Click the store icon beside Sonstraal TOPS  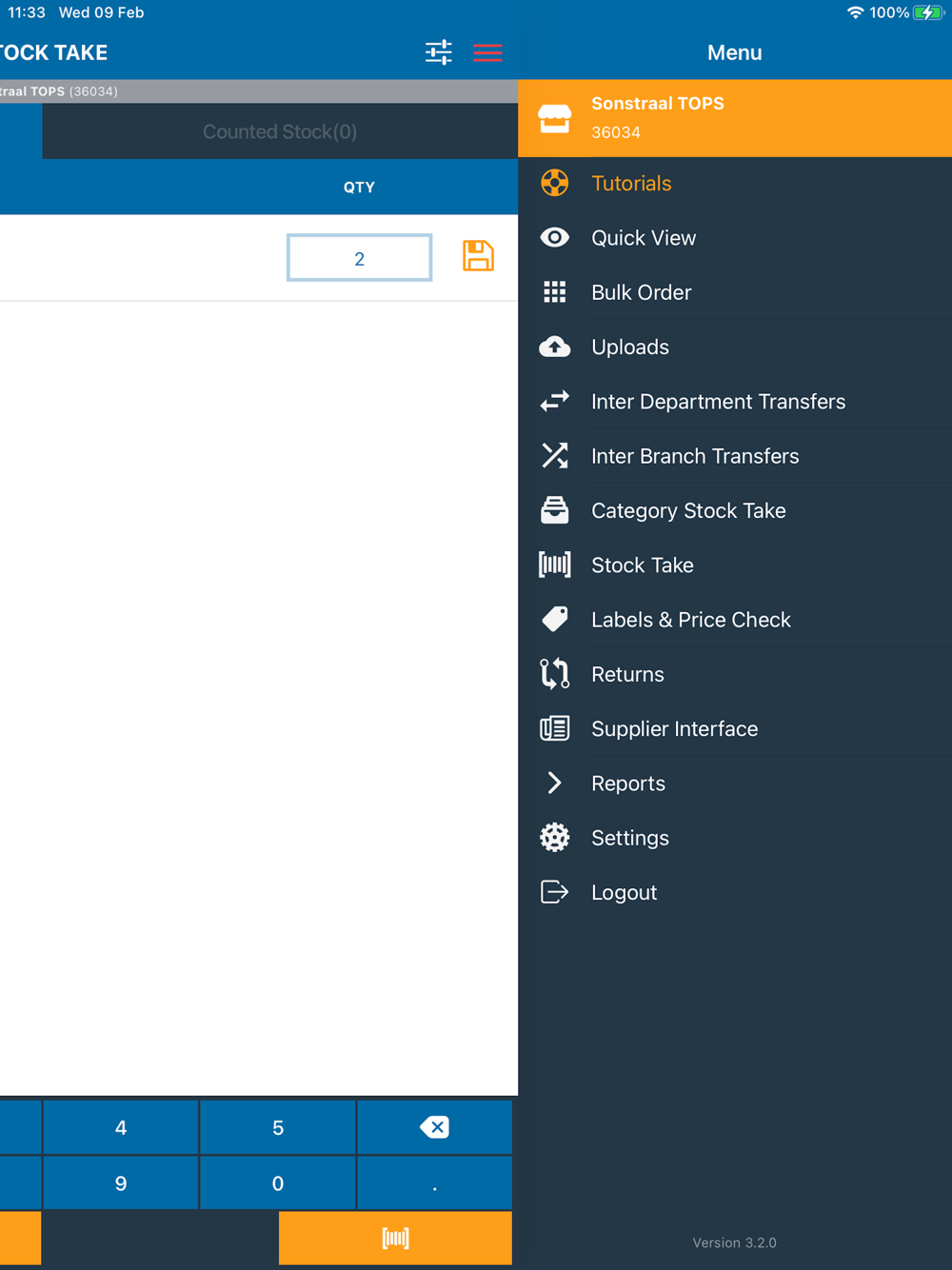[555, 118]
